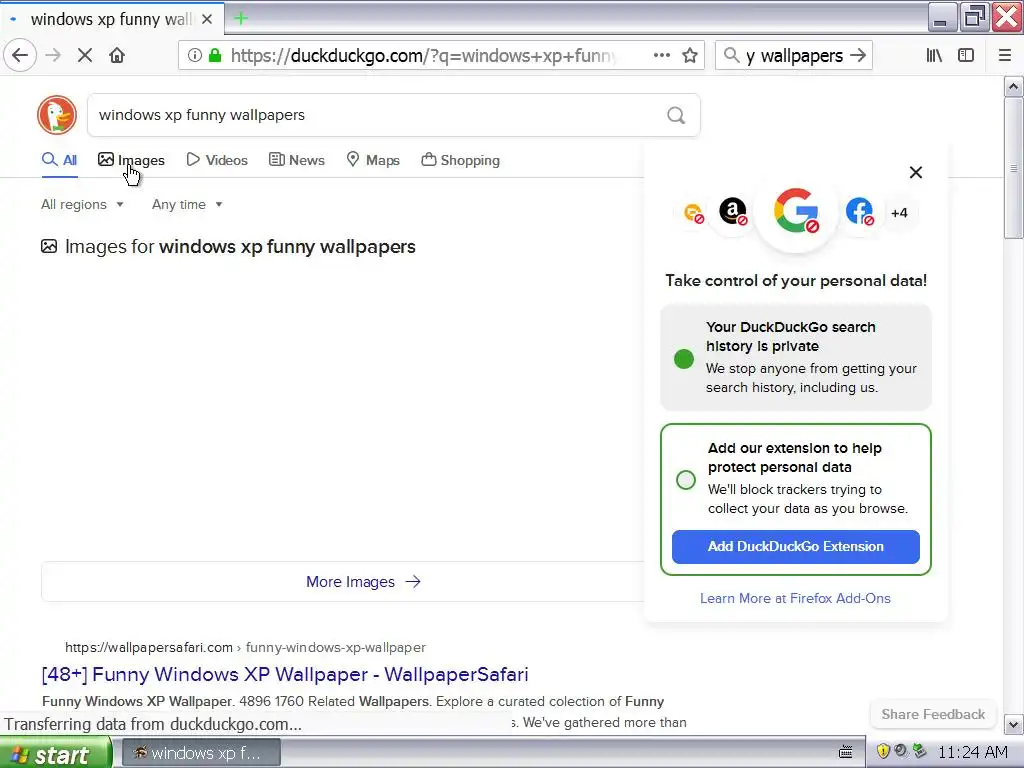Show site information icon in address bar
Image resolution: width=1024 pixels, height=768 pixels.
pyautogui.click(x=195, y=56)
